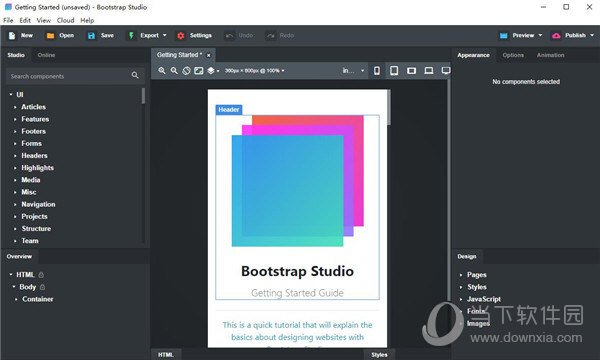Open the Help menu
The image size is (600, 360).
point(87,20)
